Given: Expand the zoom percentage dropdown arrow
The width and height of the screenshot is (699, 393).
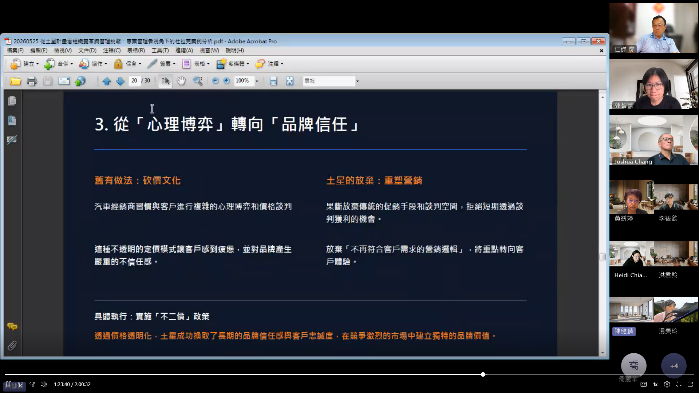Looking at the screenshot, I should pos(257,81).
